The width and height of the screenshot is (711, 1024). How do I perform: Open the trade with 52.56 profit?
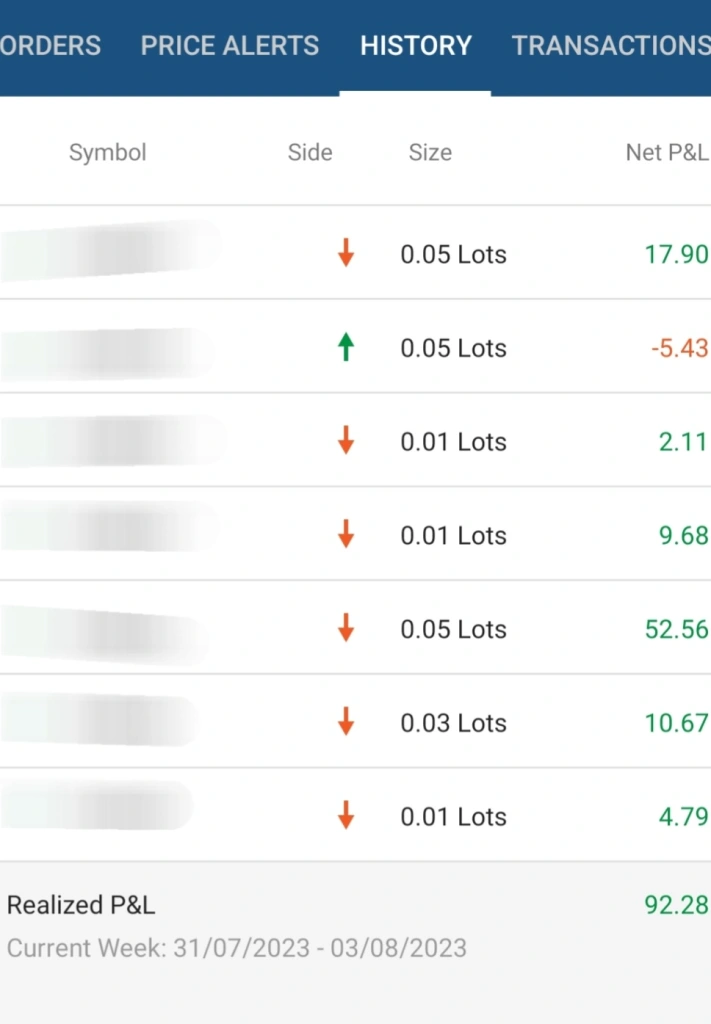[x=355, y=628]
